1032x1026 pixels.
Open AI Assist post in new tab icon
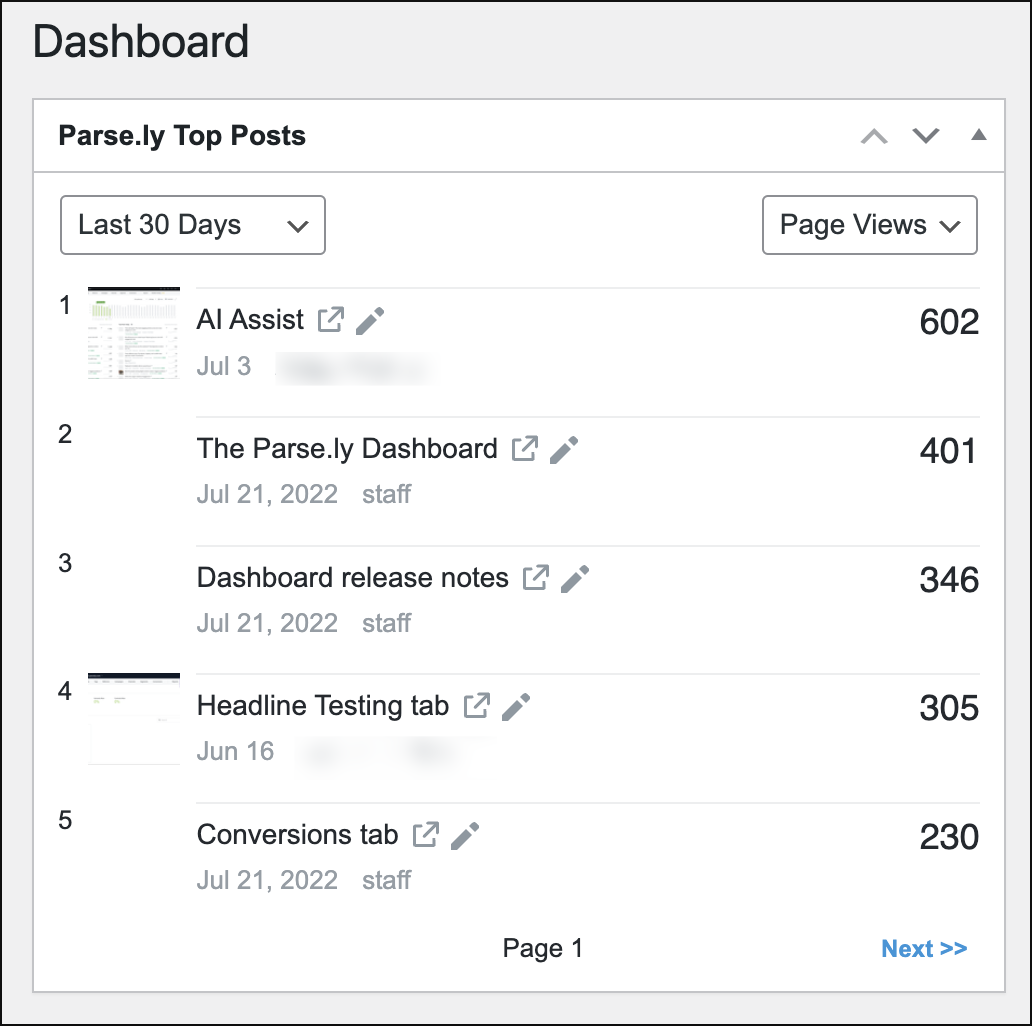pos(330,320)
